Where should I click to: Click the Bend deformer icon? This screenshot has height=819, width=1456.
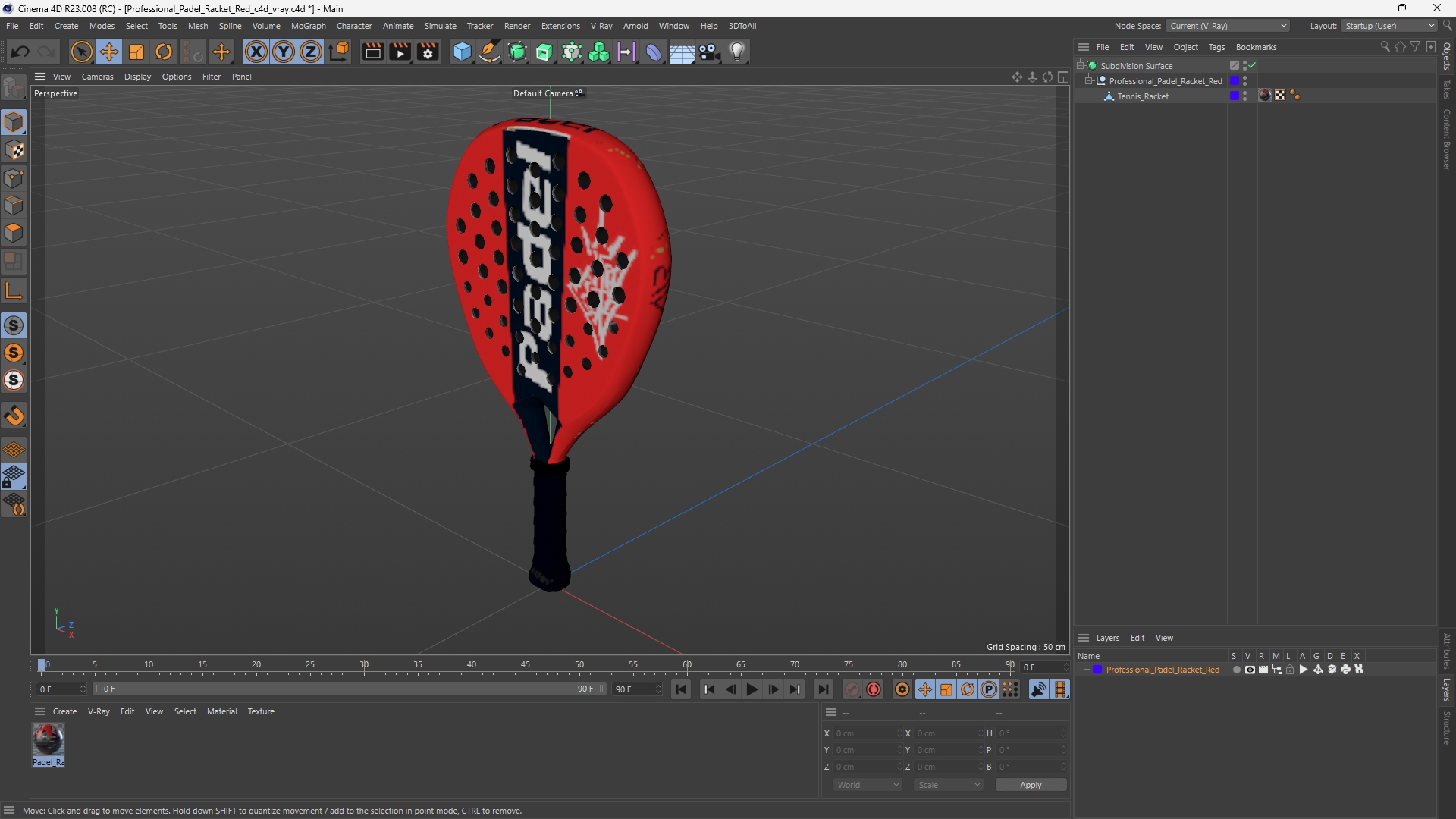coord(654,52)
